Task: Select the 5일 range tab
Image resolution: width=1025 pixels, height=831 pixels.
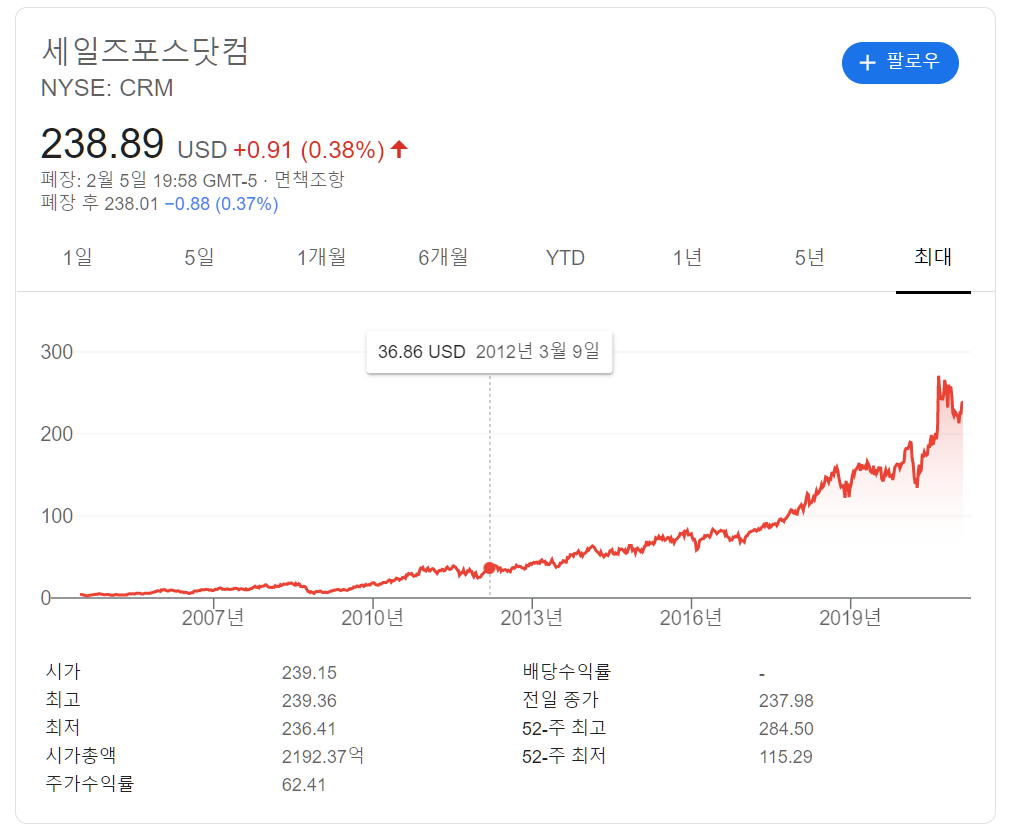Action: click(x=199, y=258)
